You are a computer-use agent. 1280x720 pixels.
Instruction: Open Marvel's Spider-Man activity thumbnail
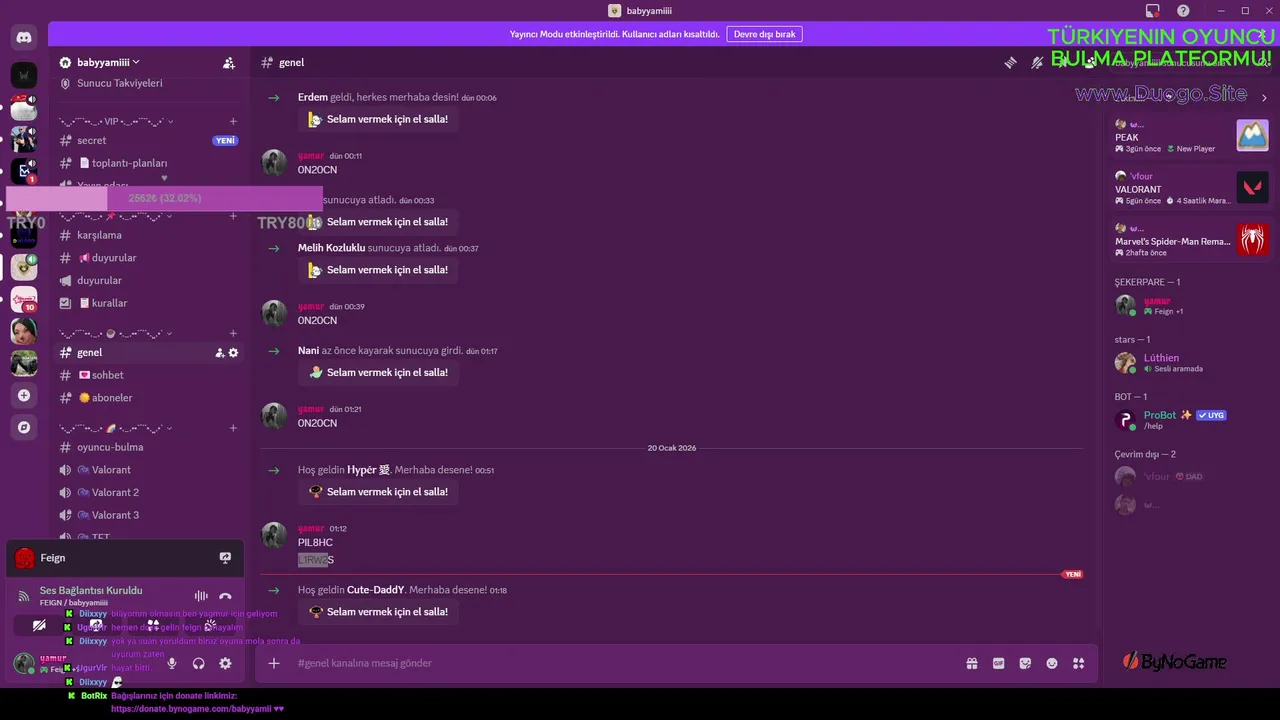click(x=1252, y=239)
